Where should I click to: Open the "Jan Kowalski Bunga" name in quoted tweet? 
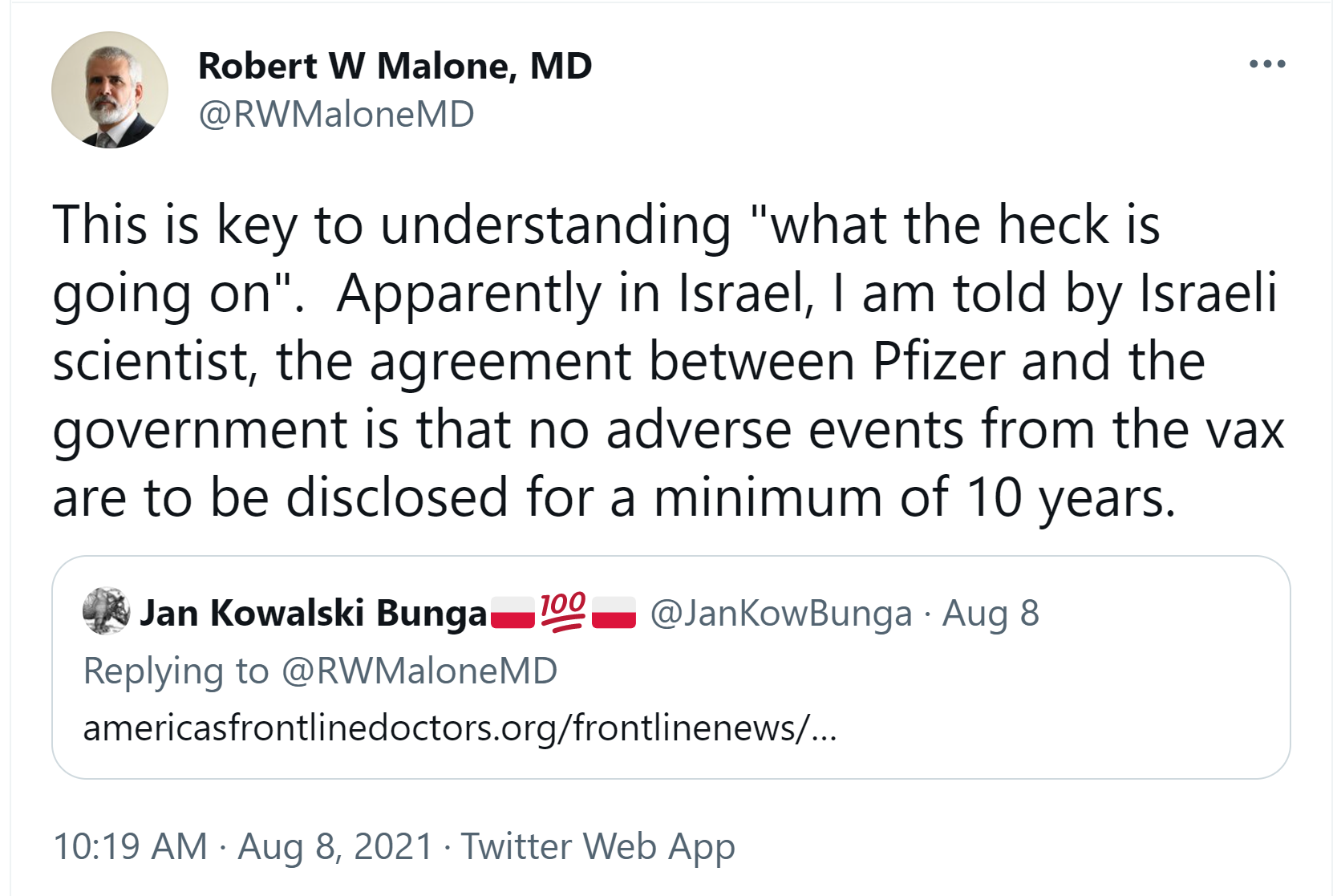(x=314, y=613)
